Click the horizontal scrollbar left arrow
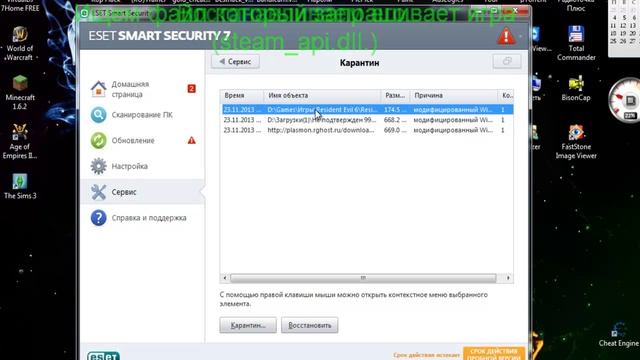 click(225, 278)
